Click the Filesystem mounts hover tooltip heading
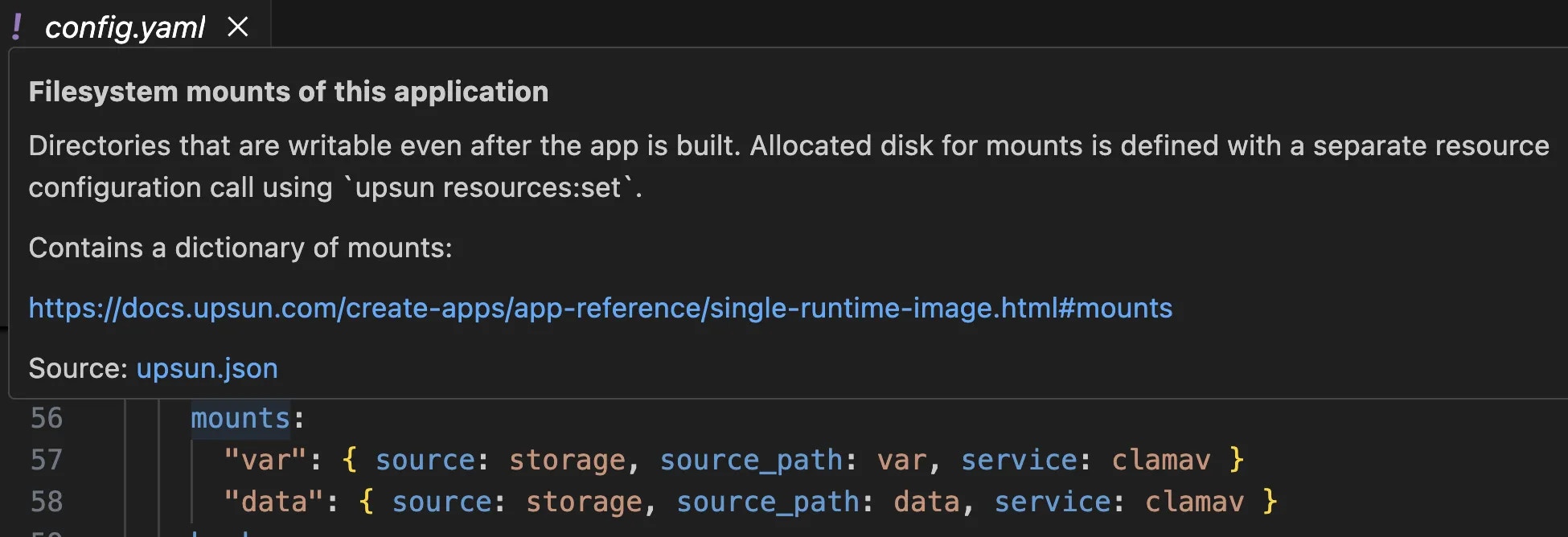Image resolution: width=1568 pixels, height=537 pixels. (x=288, y=91)
